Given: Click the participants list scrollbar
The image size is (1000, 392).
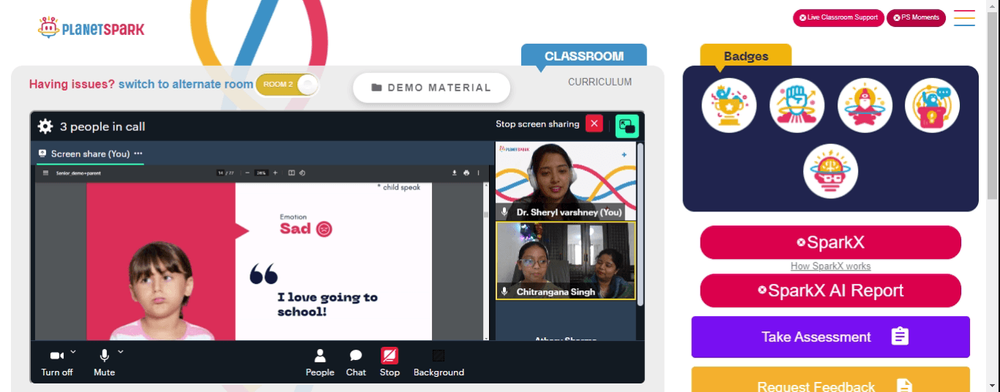Looking at the screenshot, I should [x=640, y=223].
